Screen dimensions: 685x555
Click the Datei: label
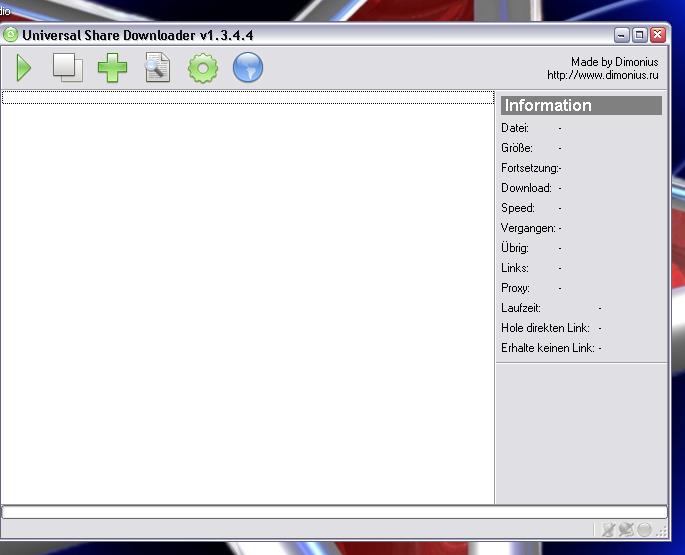click(x=515, y=128)
